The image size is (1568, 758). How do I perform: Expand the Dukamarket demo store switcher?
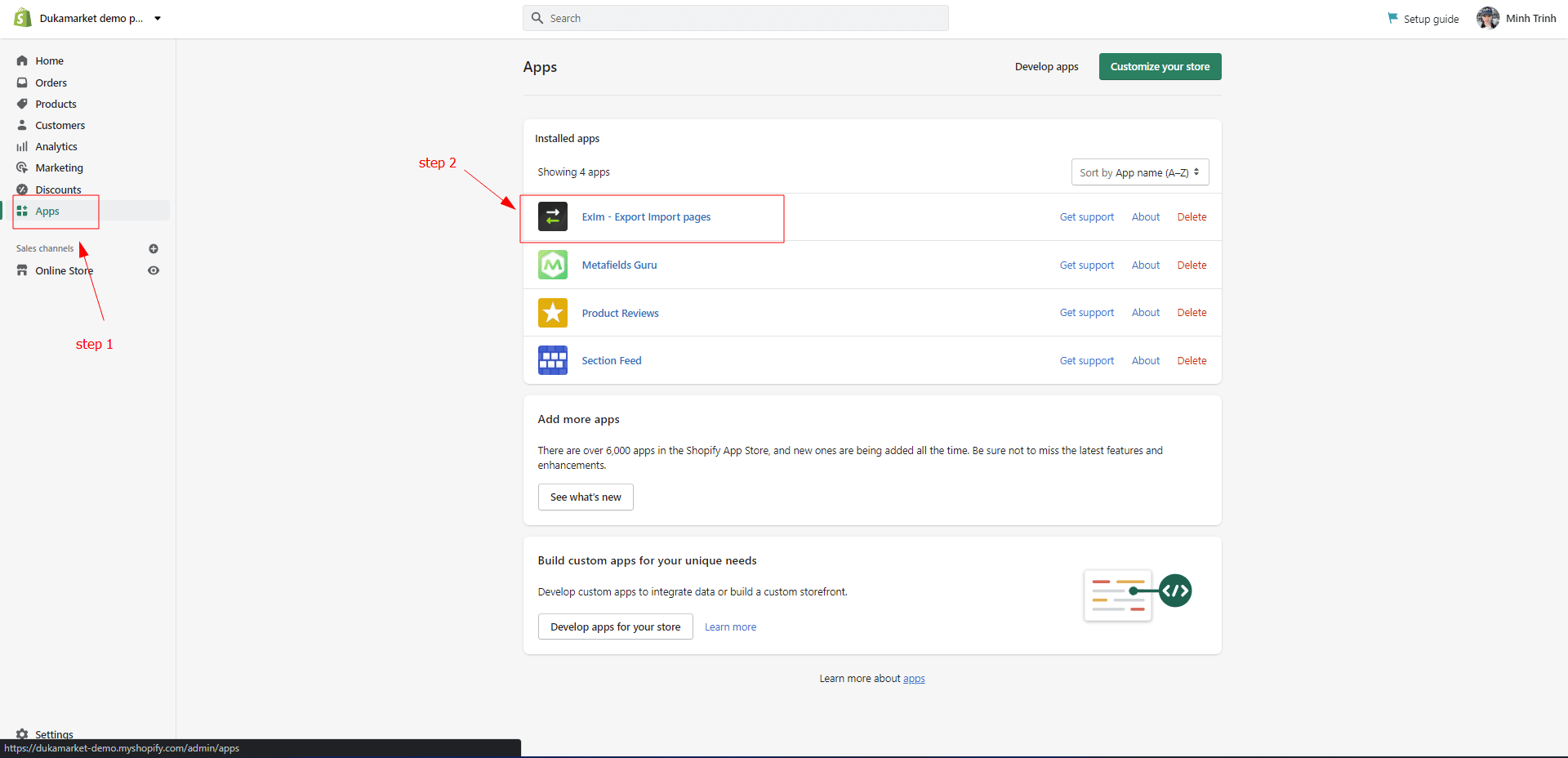(x=158, y=19)
